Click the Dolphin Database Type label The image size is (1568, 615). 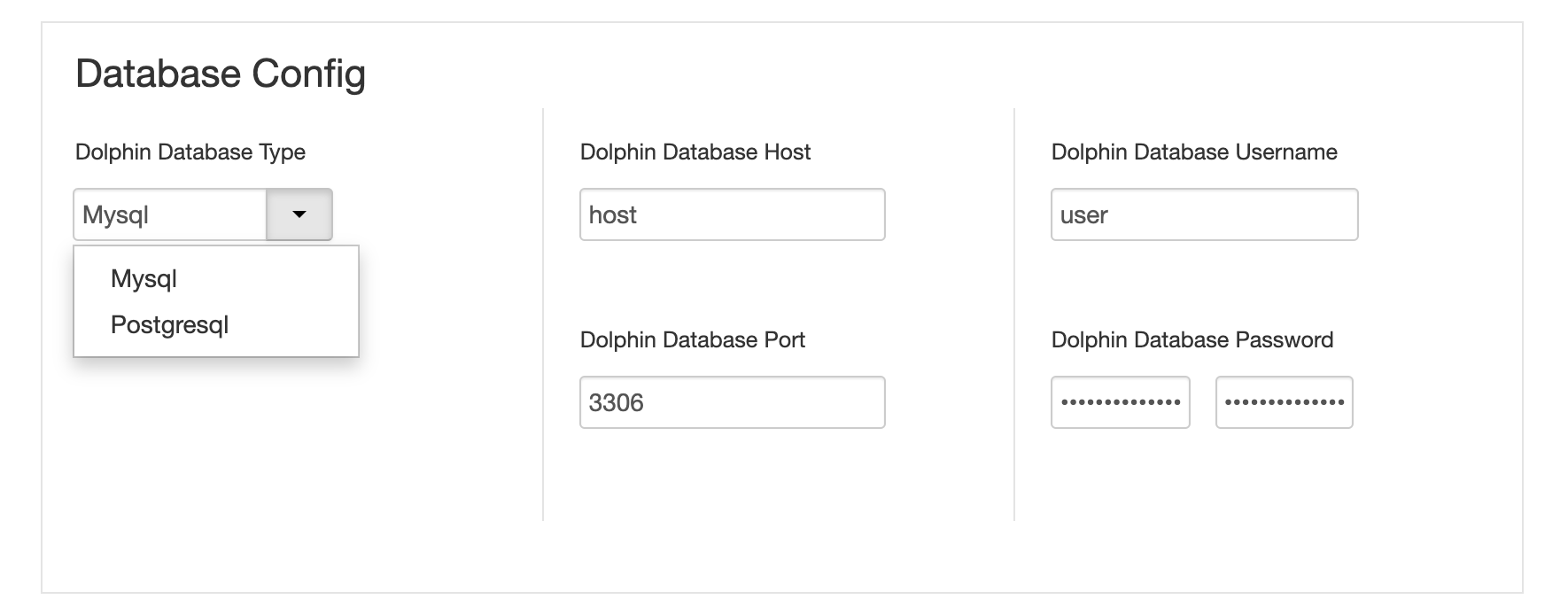[190, 152]
